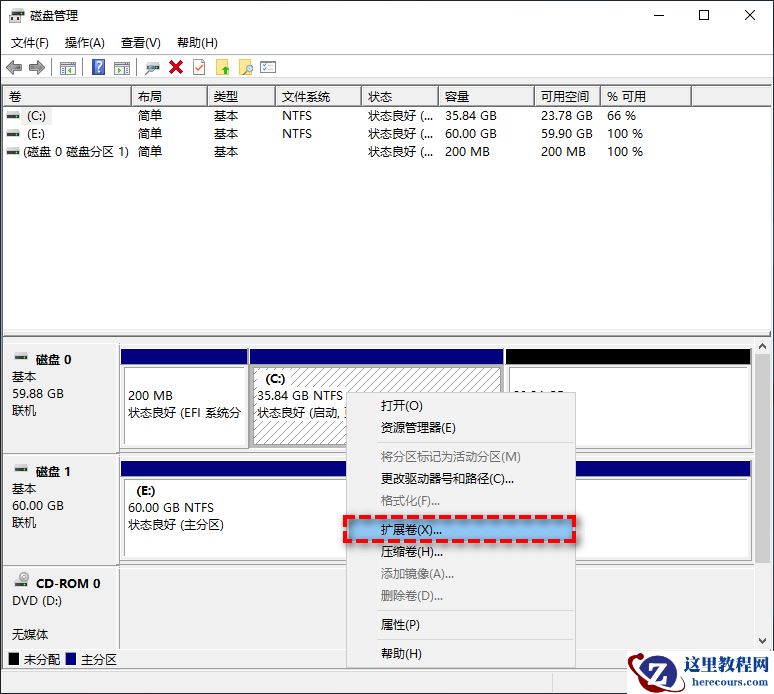Open the 操作(A) menu
Viewport: 774px width, 694px height.
pyautogui.click(x=84, y=43)
